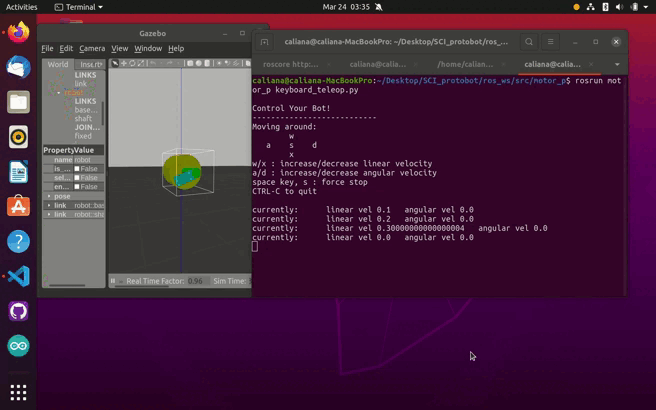
Task: Click the battery status icon
Action: click(635, 7)
